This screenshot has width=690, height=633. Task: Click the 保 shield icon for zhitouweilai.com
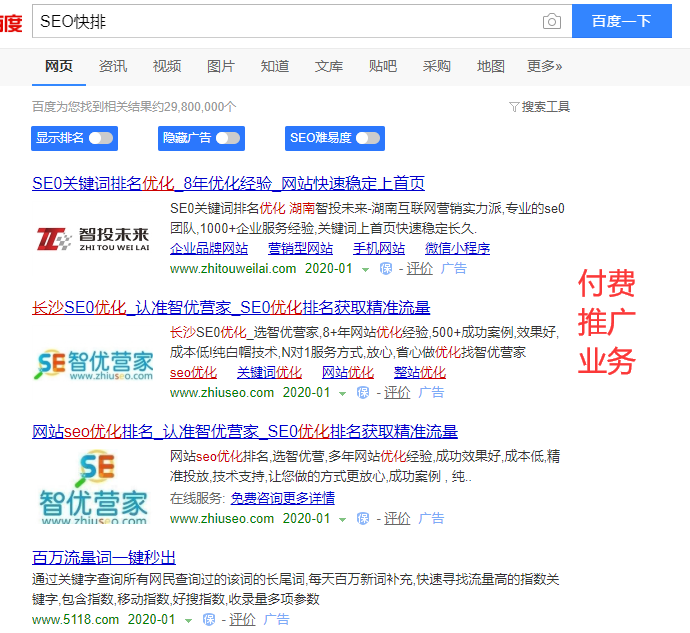[386, 269]
